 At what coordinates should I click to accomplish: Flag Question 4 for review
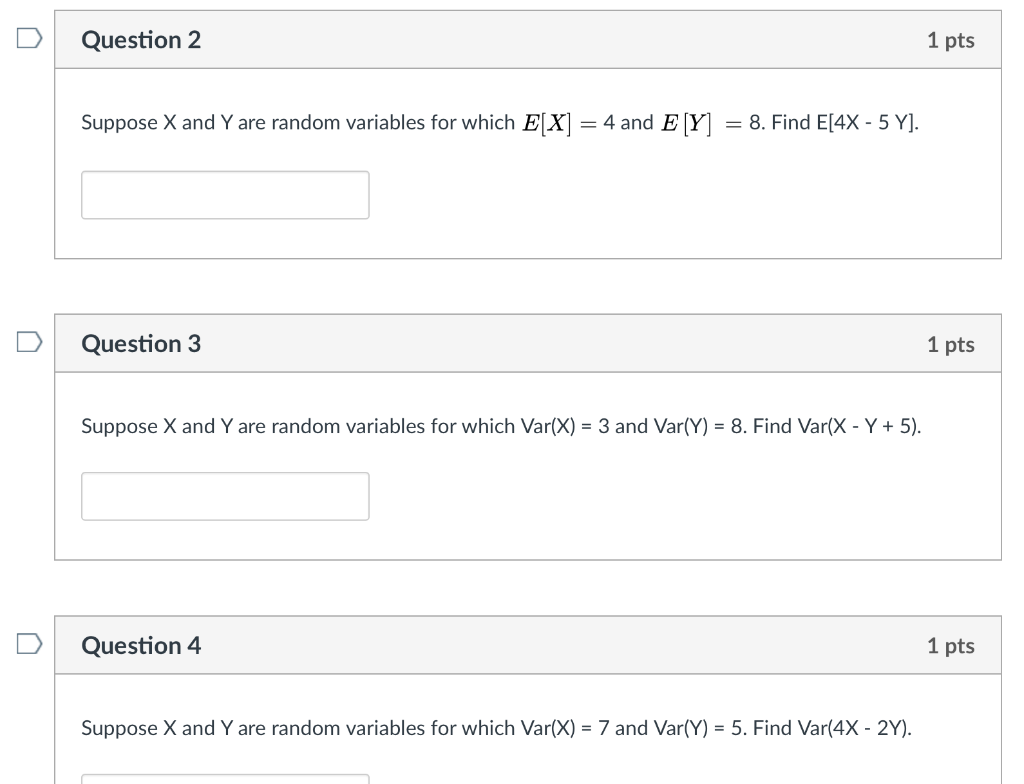(x=29, y=644)
